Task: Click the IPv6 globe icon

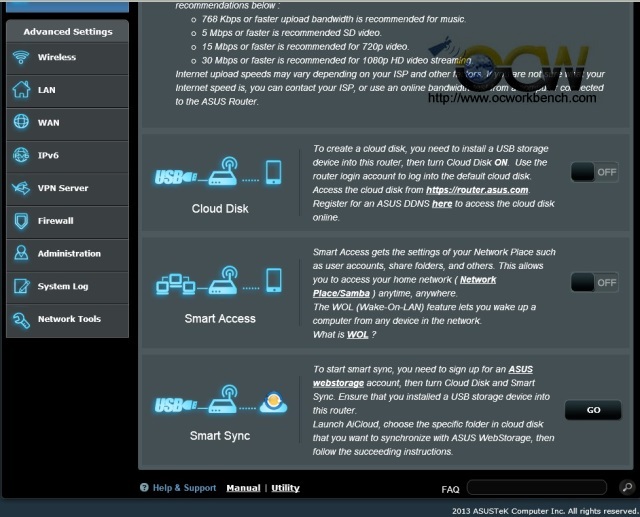Action: [x=21, y=155]
